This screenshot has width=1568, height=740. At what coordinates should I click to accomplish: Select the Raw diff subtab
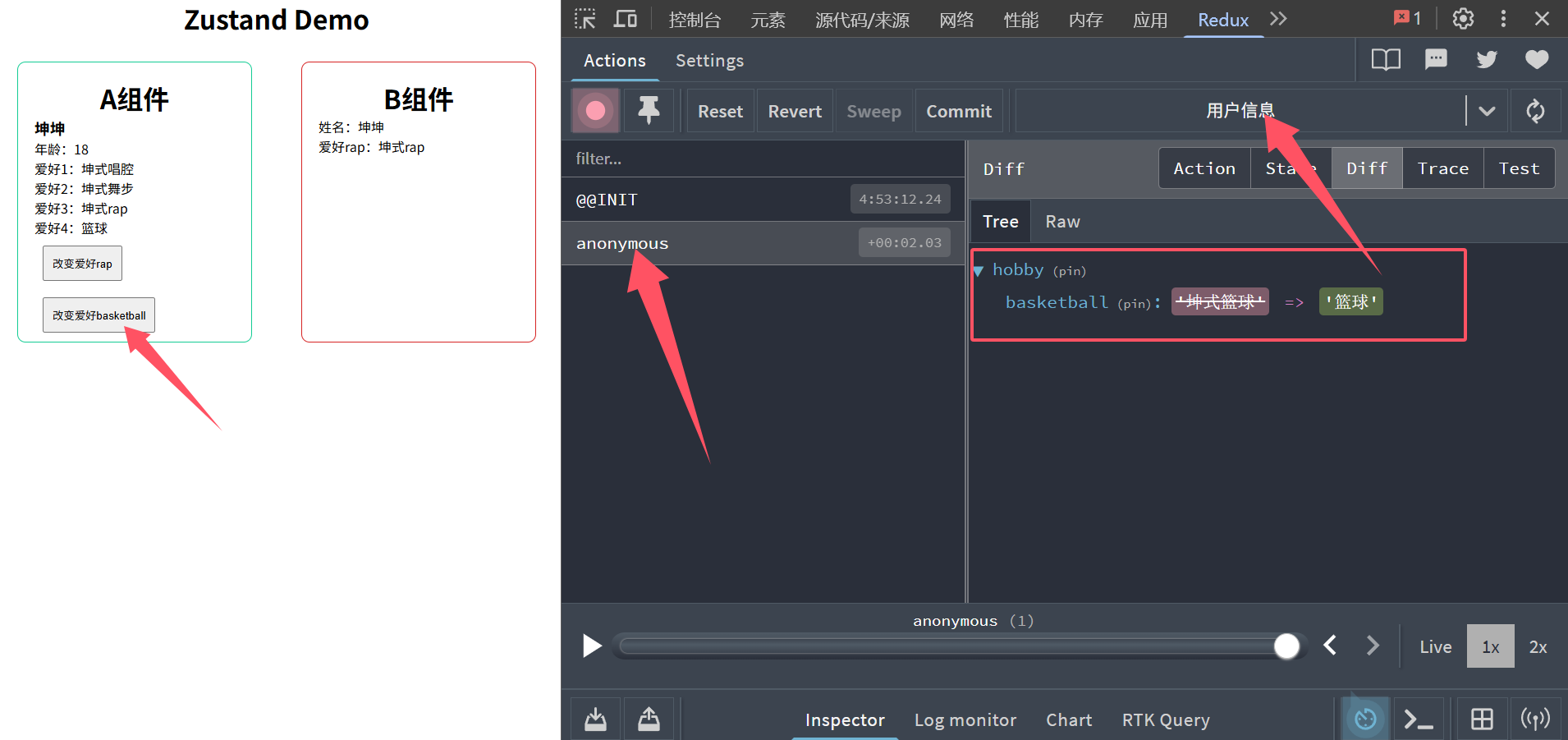coord(1062,222)
